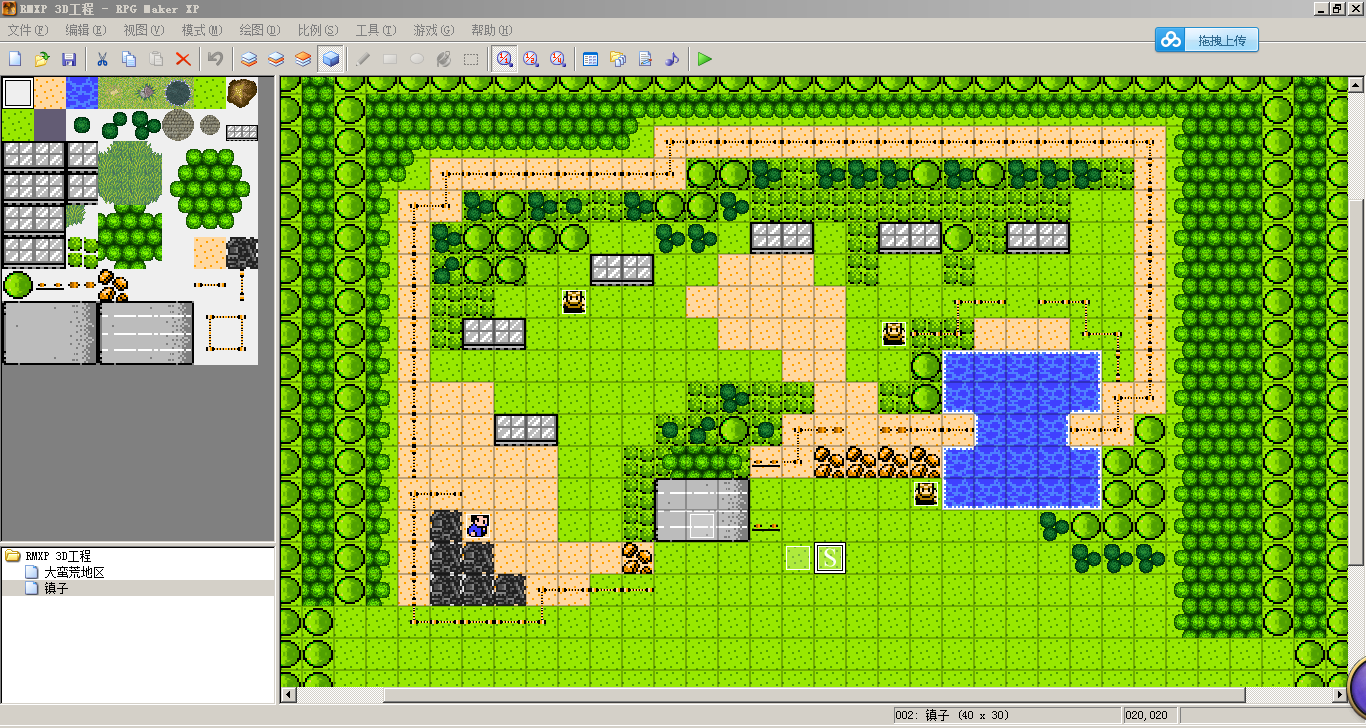This screenshot has height=728, width=1366.
Task: Open the Sound Test music note icon
Action: coord(672,59)
